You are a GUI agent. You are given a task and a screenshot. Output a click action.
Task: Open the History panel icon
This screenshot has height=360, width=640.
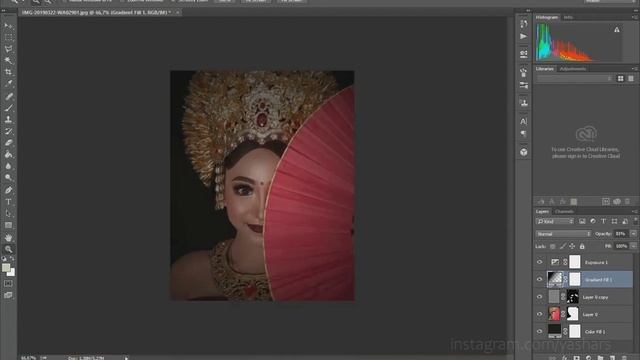tap(524, 24)
